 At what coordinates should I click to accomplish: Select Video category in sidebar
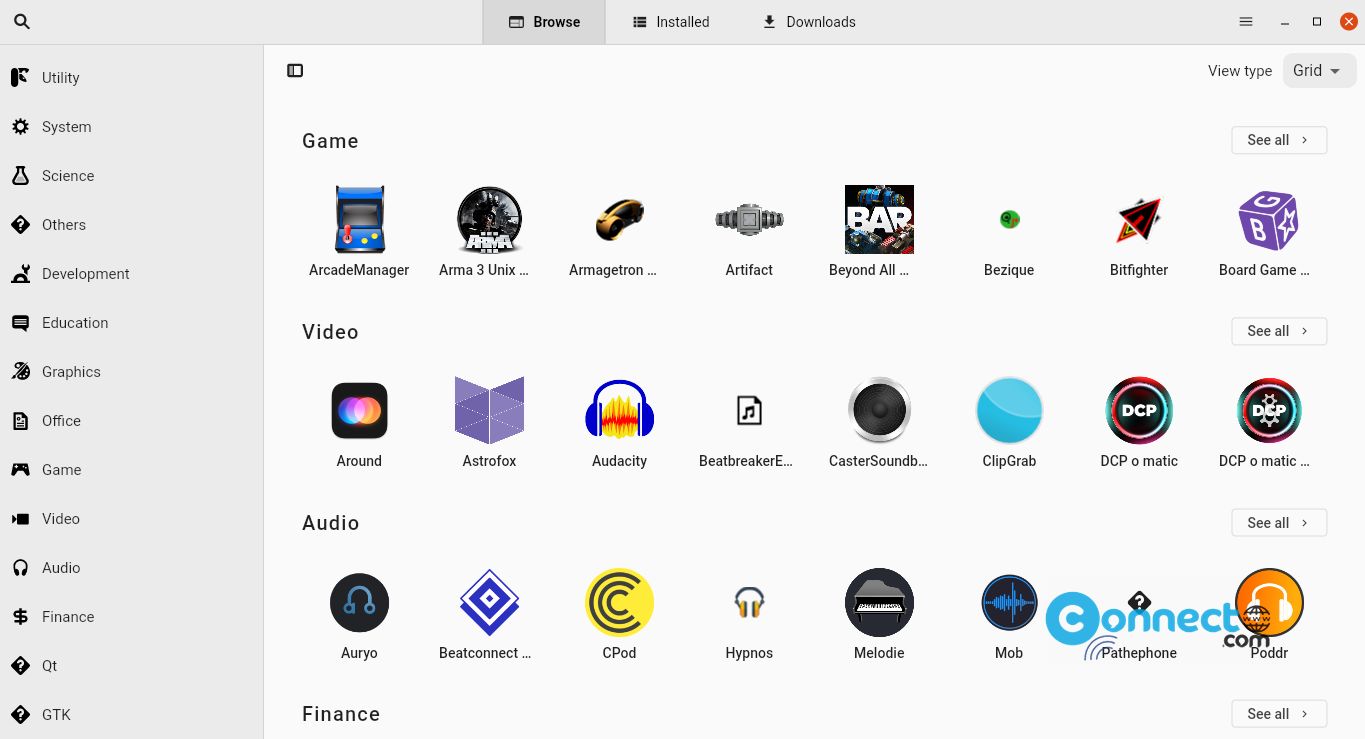[x=131, y=519]
